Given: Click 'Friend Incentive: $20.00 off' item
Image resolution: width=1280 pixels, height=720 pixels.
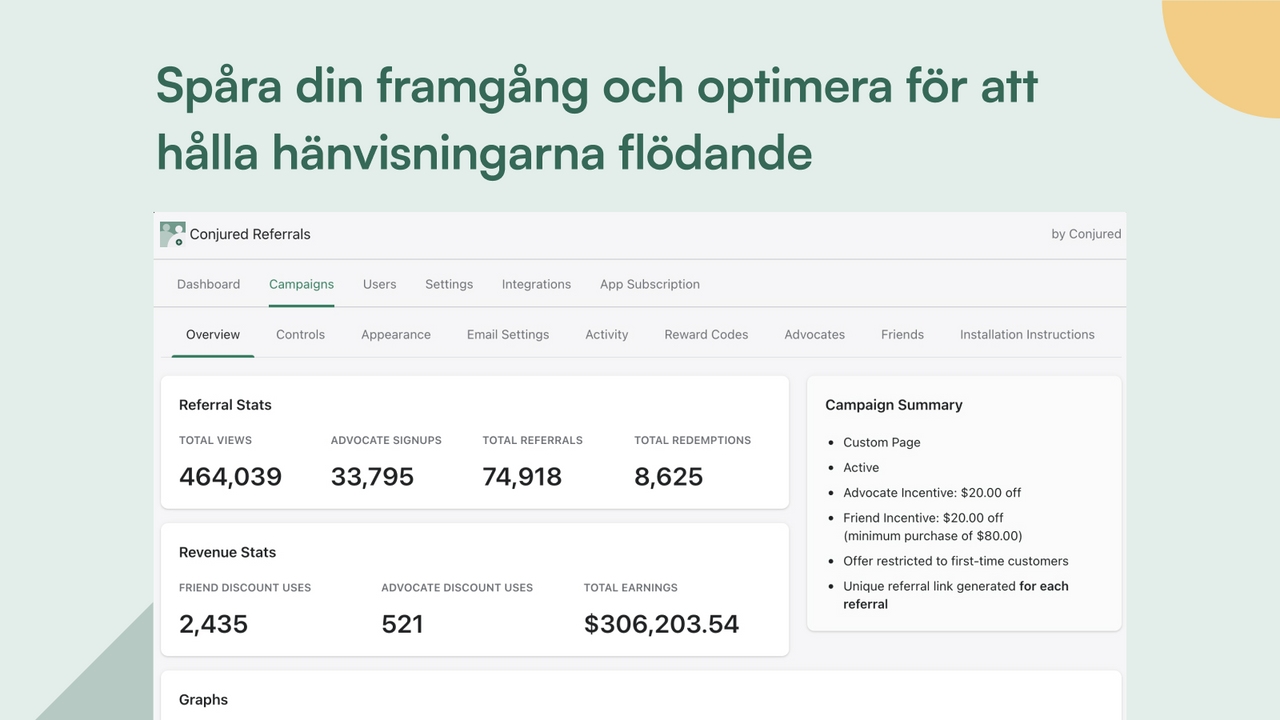Looking at the screenshot, I should pyautogui.click(x=933, y=526).
